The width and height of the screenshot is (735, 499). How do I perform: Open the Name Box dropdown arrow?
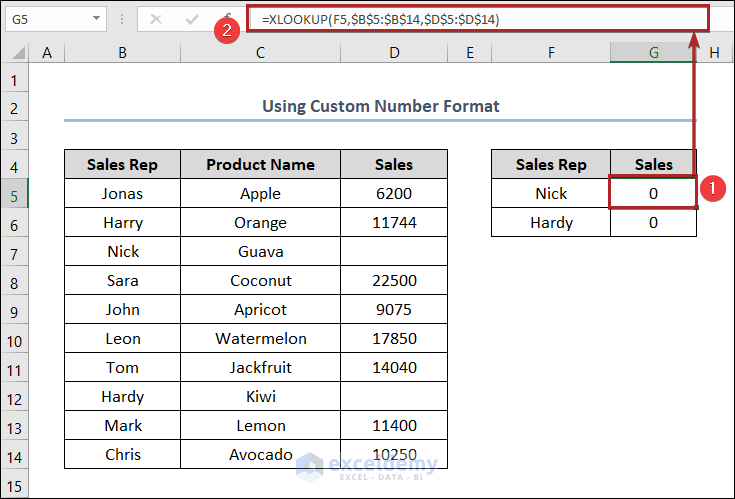[96, 19]
